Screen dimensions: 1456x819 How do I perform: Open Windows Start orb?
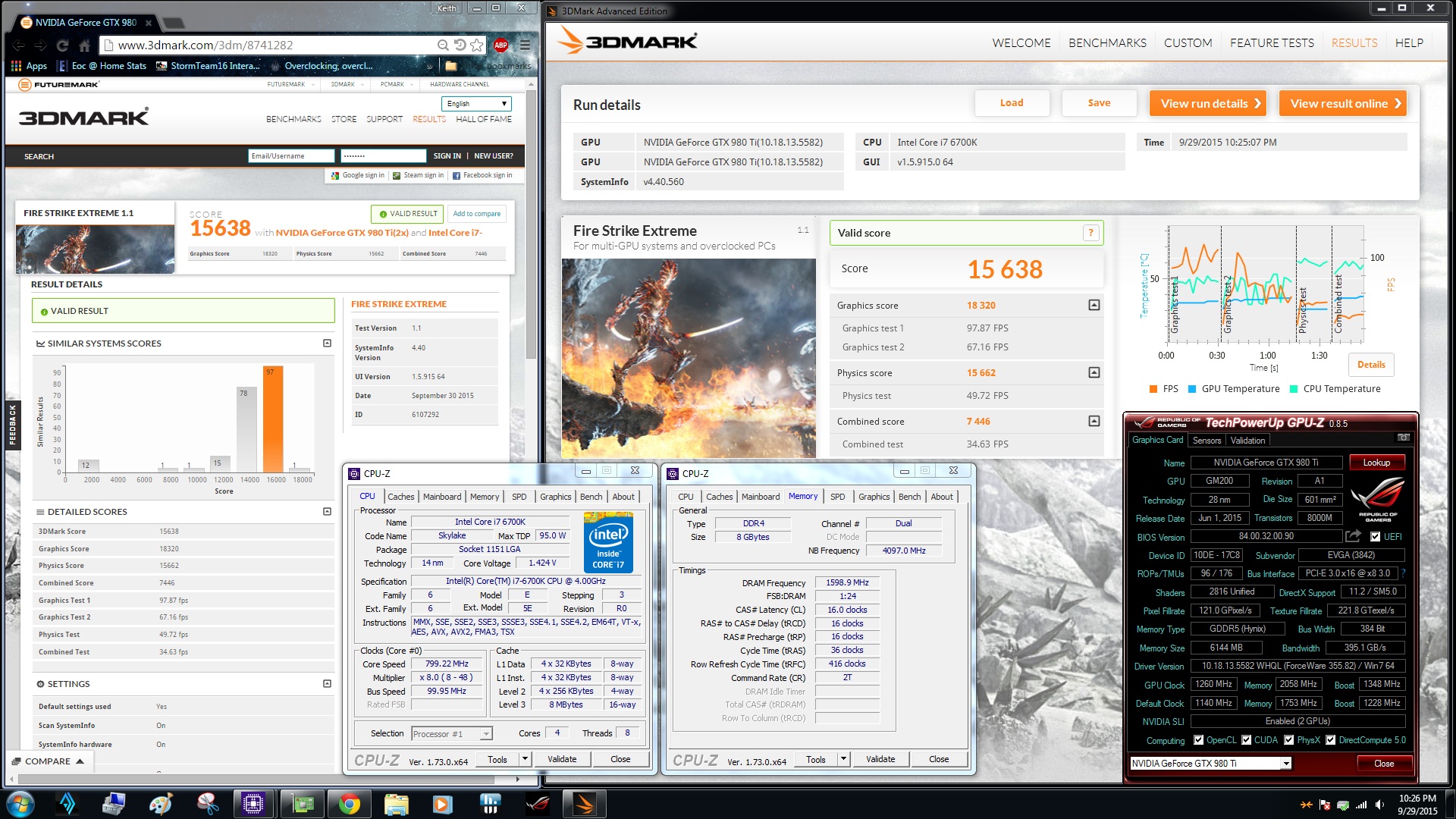pos(20,803)
